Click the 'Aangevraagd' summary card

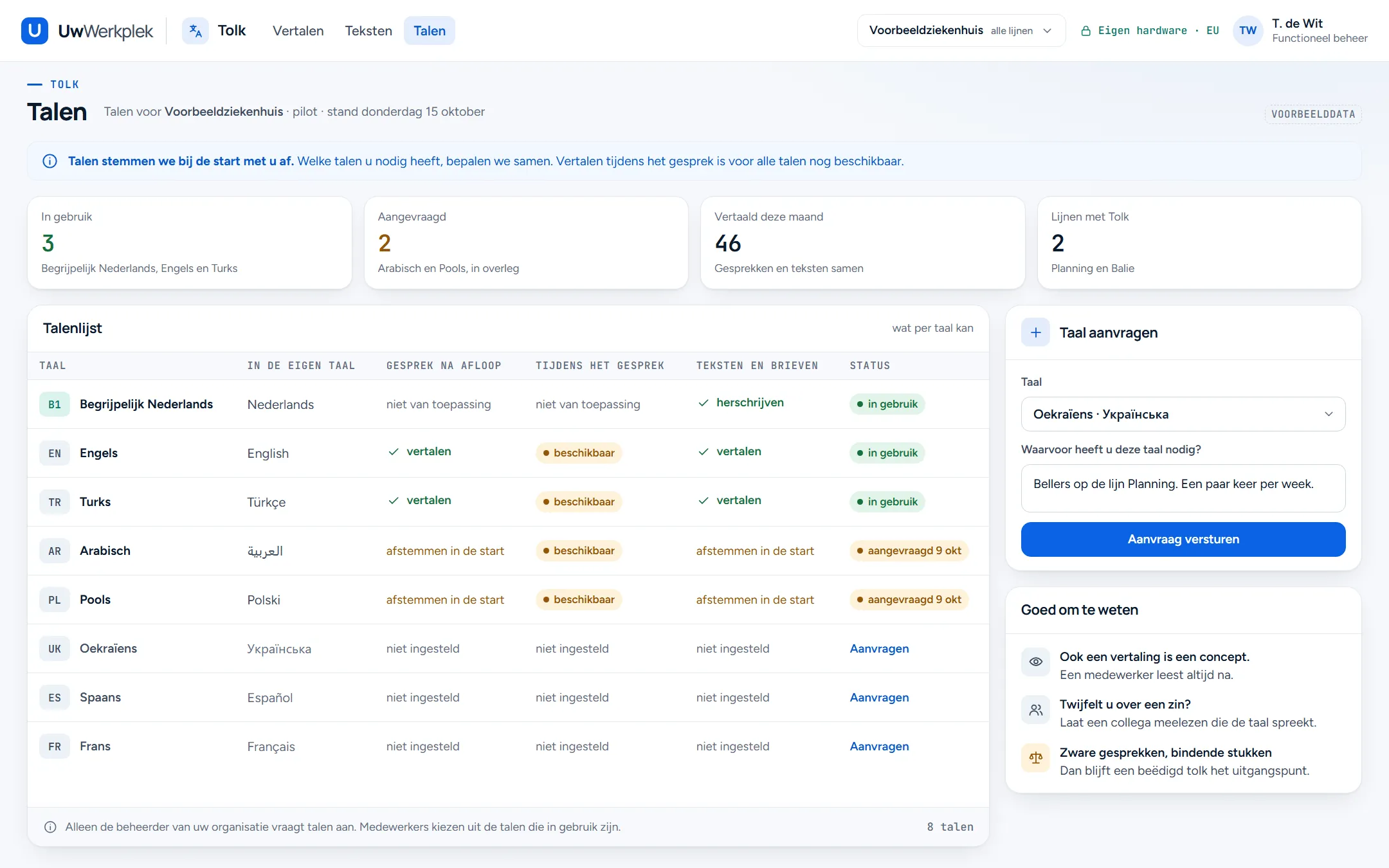coord(526,242)
